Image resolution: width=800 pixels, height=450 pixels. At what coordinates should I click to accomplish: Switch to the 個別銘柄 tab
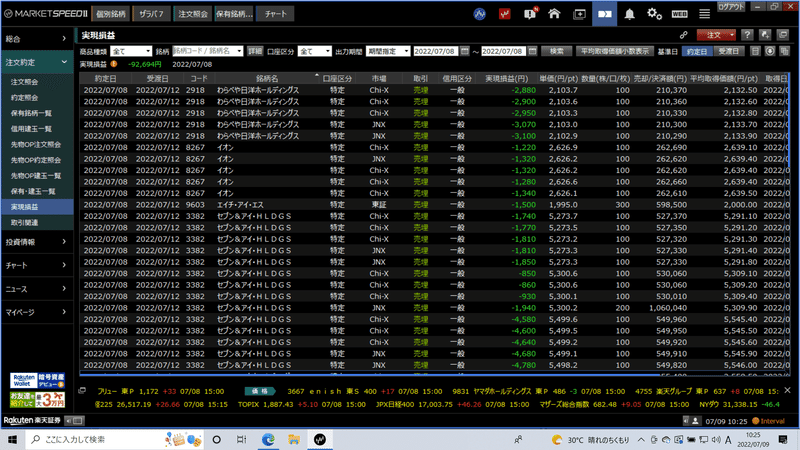pyautogui.click(x=111, y=14)
